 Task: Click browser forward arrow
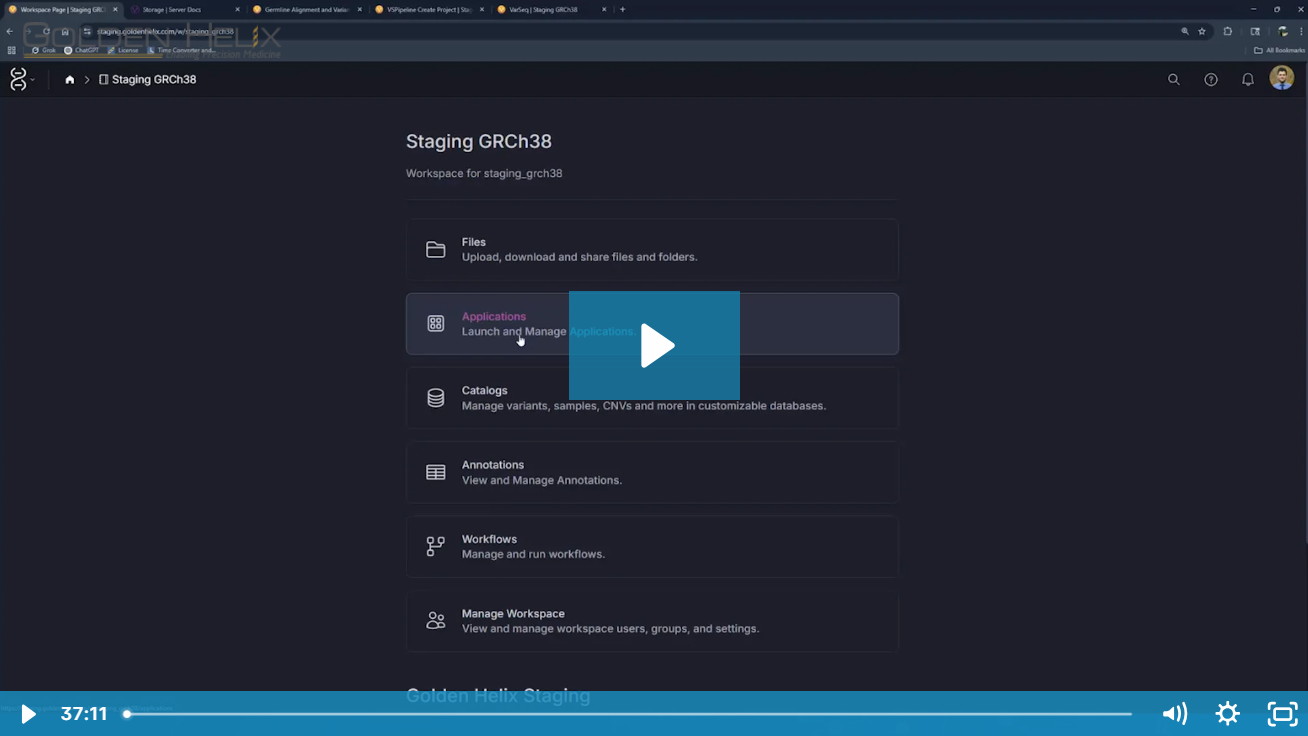(28, 31)
